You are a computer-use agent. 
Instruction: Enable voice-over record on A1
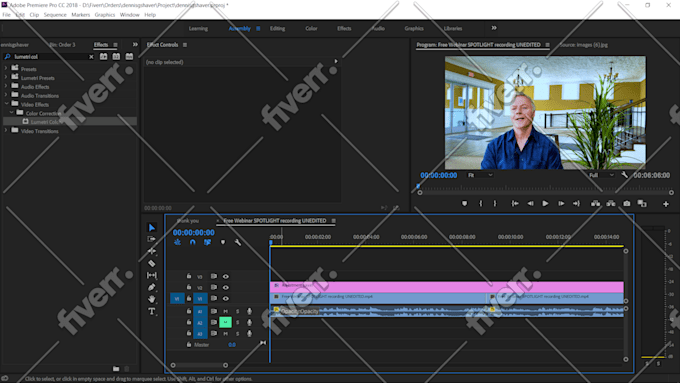tap(249, 311)
